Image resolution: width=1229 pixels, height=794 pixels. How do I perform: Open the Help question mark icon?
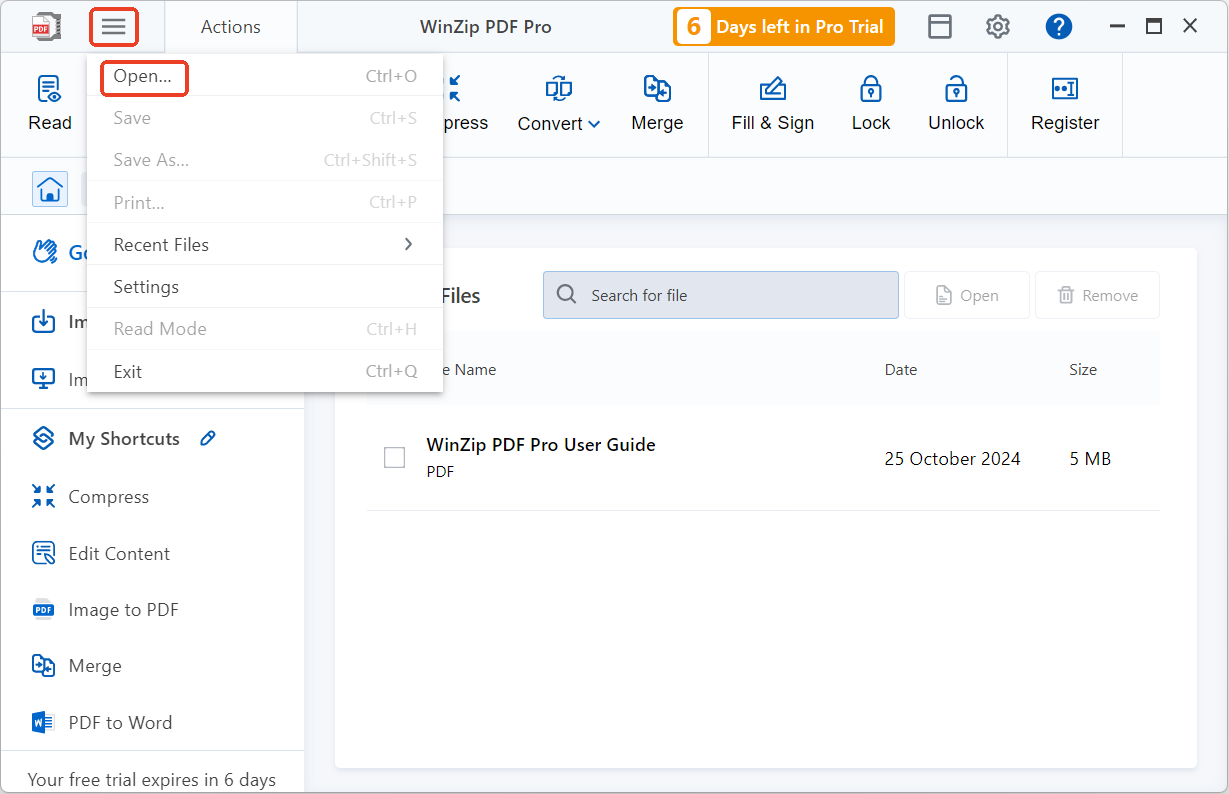(1059, 26)
